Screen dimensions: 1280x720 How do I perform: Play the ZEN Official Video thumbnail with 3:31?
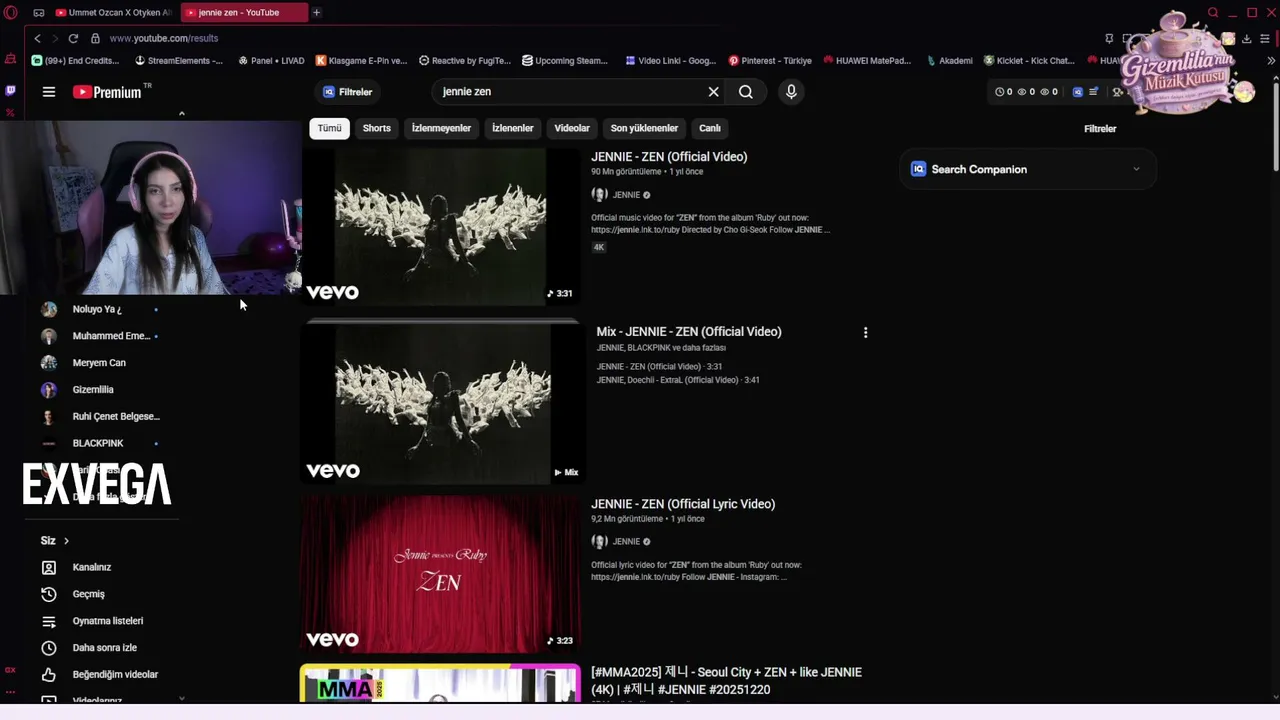[x=440, y=227]
